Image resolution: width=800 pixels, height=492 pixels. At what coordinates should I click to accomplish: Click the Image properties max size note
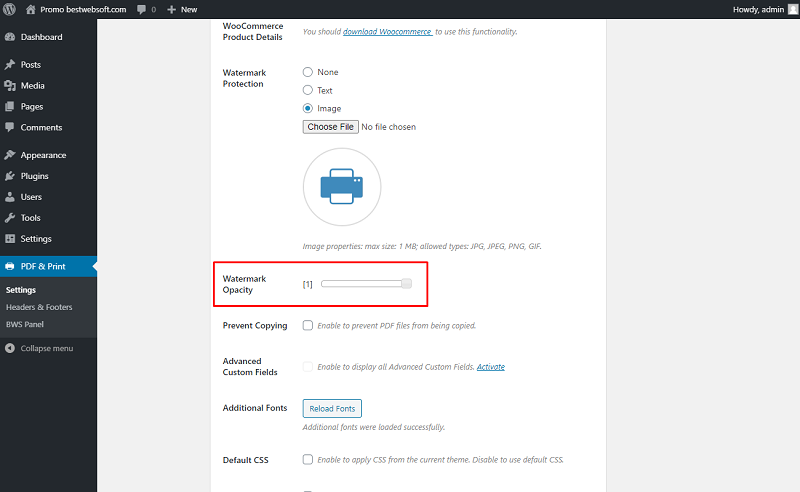422,246
